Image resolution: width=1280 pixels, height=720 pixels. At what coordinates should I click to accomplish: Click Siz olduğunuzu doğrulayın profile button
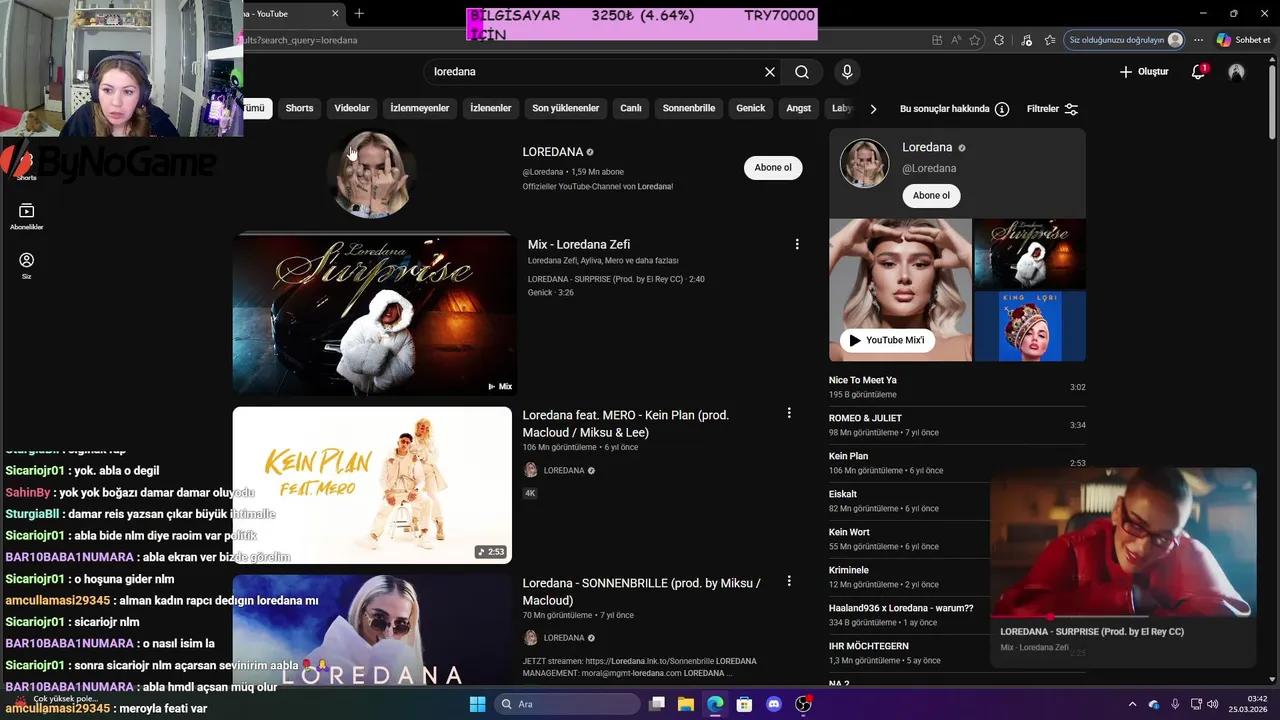[1125, 40]
